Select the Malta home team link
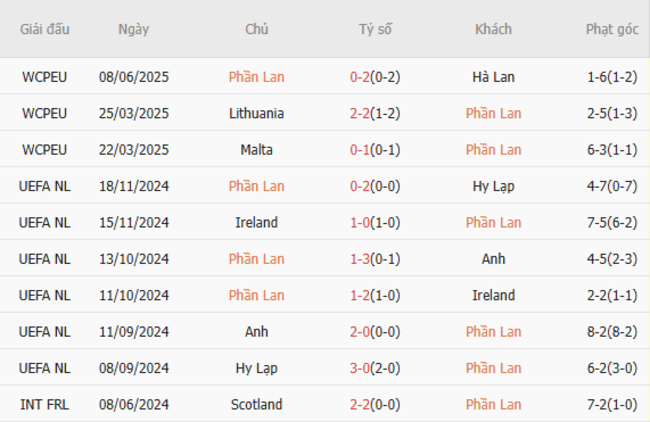The width and height of the screenshot is (650, 422). [256, 150]
